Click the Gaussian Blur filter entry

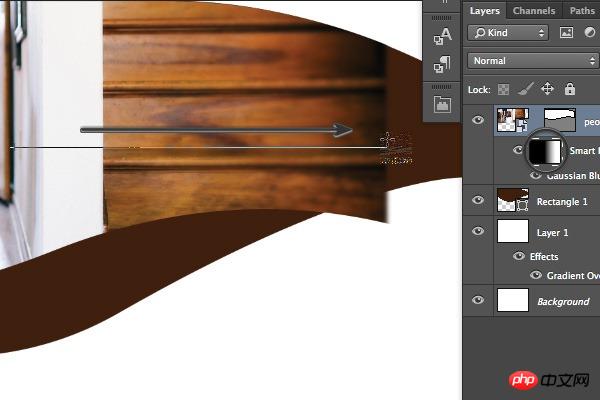(x=573, y=176)
